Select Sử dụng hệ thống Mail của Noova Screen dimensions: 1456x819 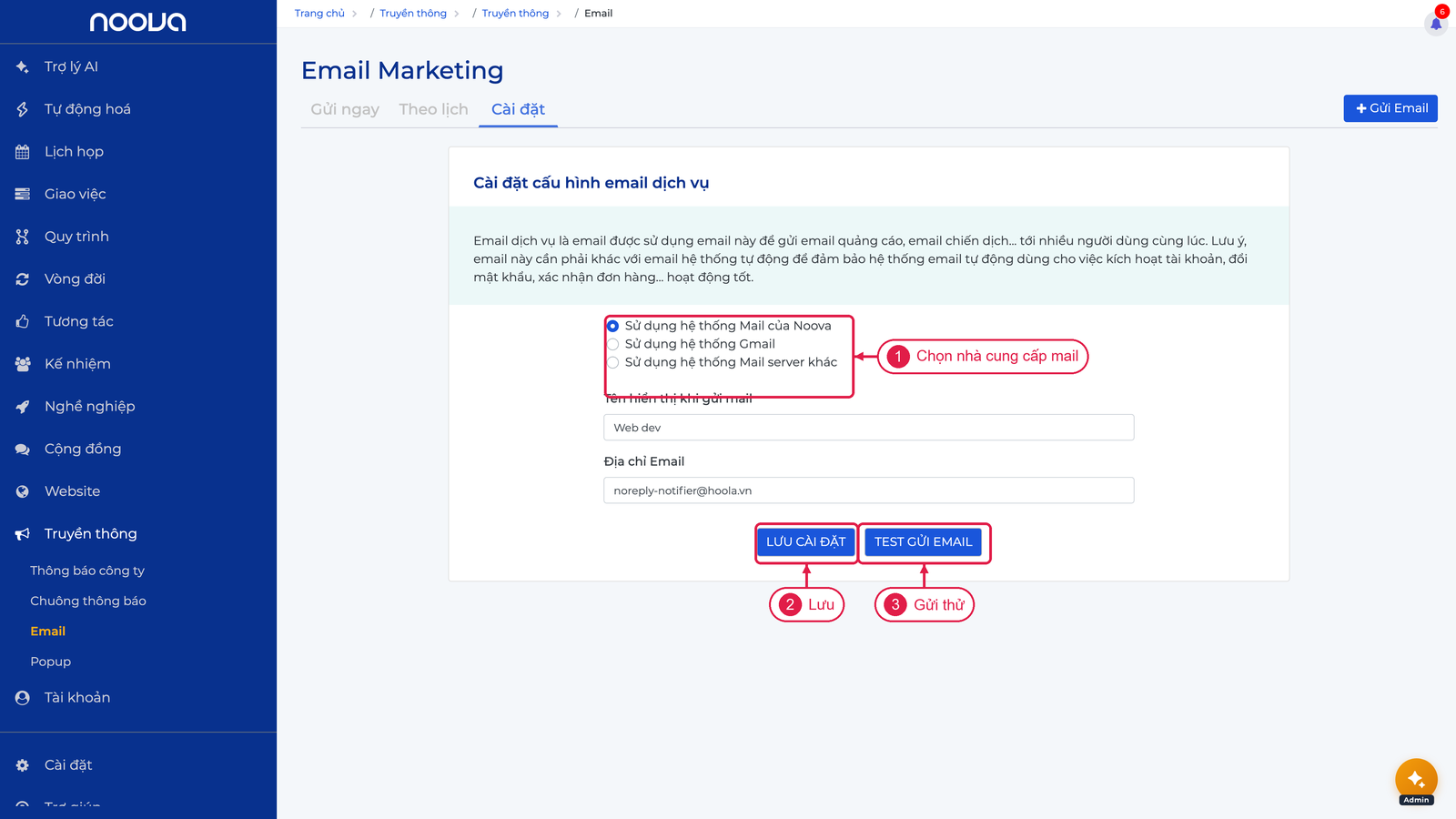coord(613,326)
